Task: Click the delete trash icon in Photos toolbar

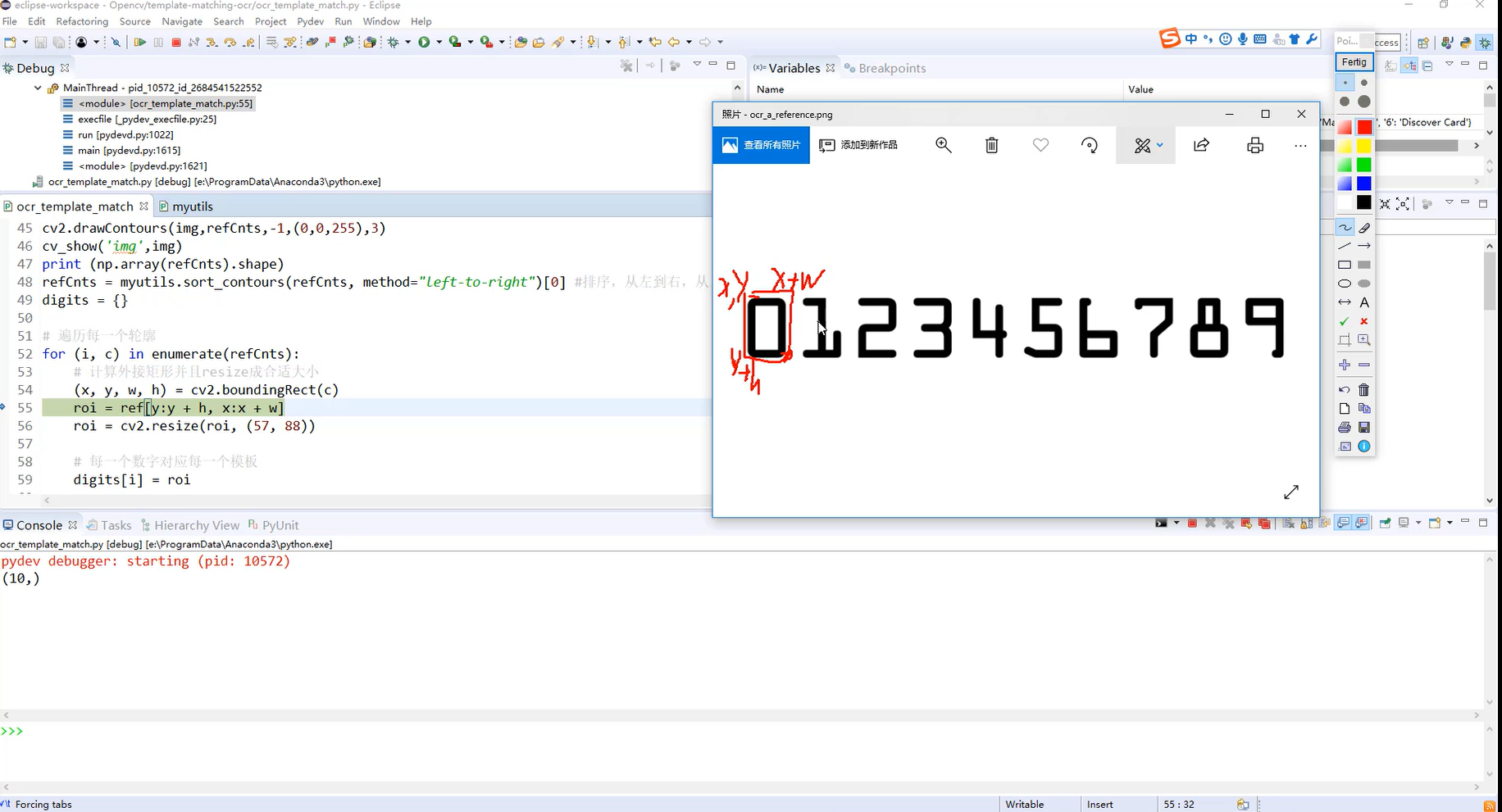Action: pyautogui.click(x=992, y=145)
